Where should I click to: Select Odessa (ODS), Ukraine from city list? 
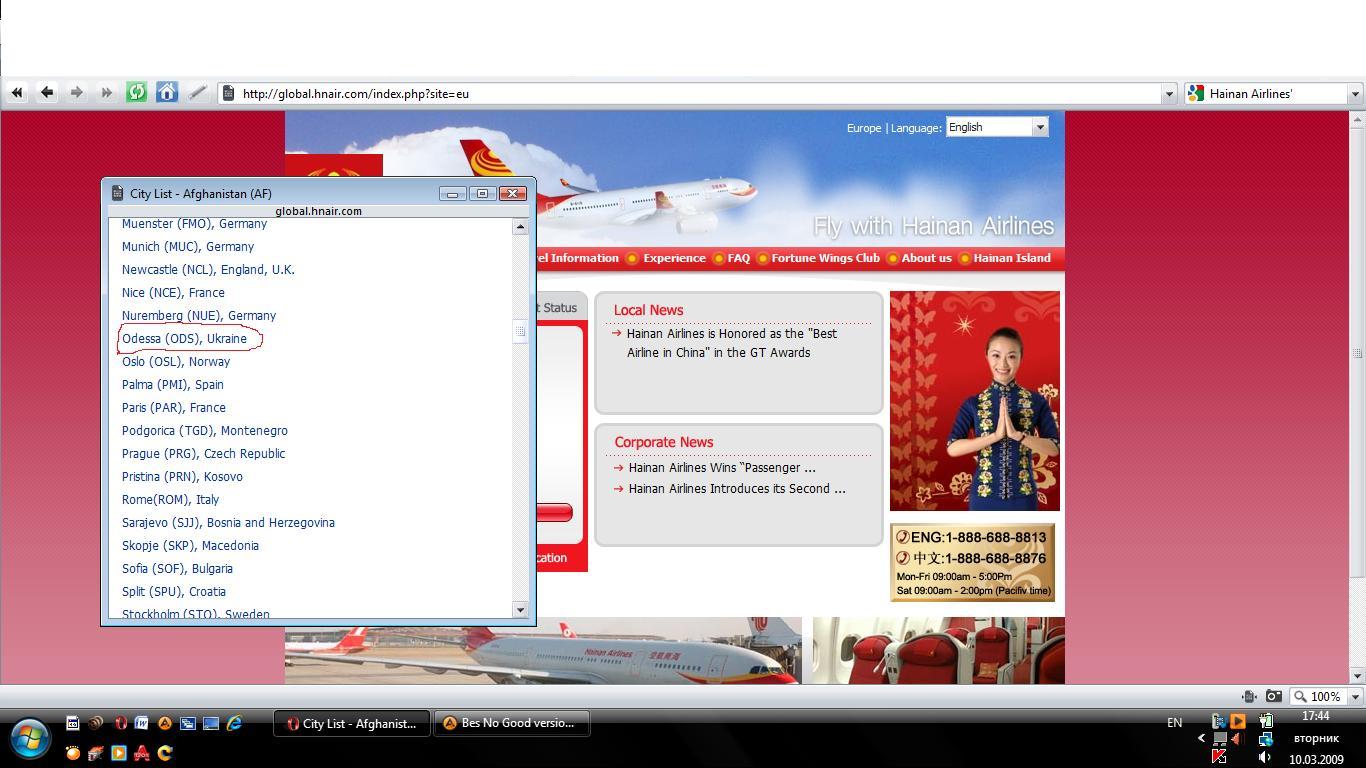coord(184,339)
